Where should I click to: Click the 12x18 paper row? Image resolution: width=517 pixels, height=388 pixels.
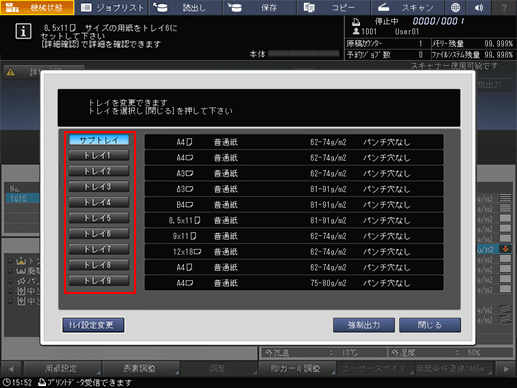(x=294, y=252)
